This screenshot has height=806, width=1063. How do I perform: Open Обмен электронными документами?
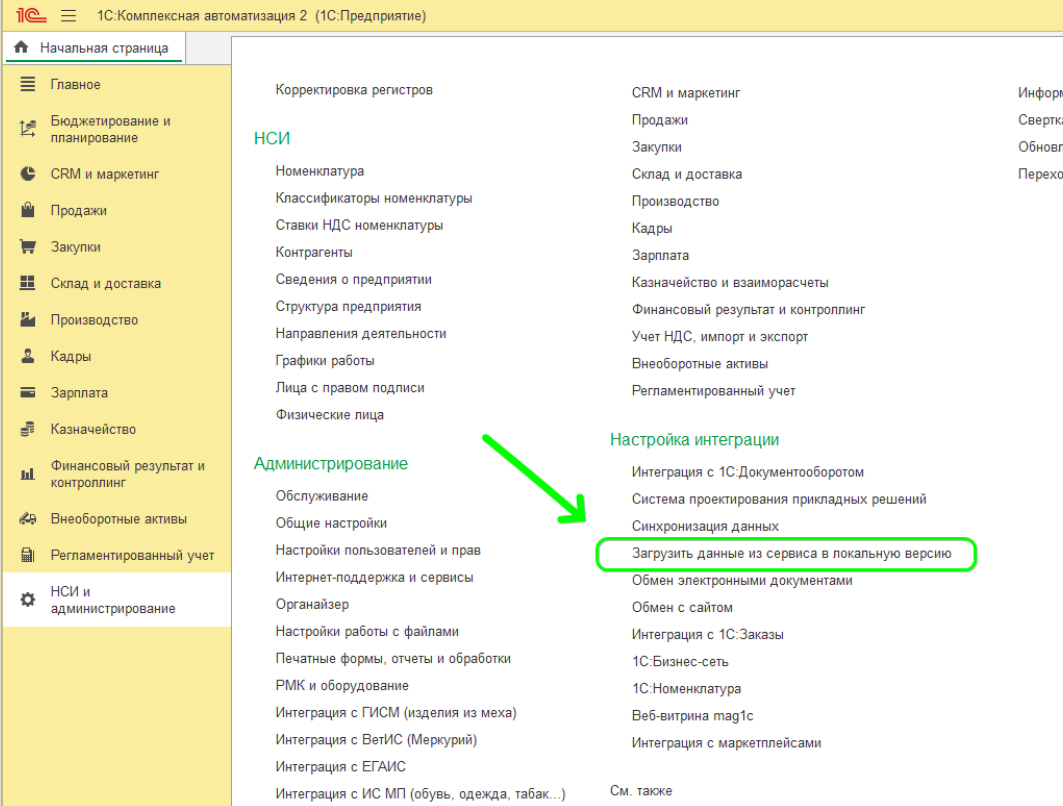(x=742, y=581)
